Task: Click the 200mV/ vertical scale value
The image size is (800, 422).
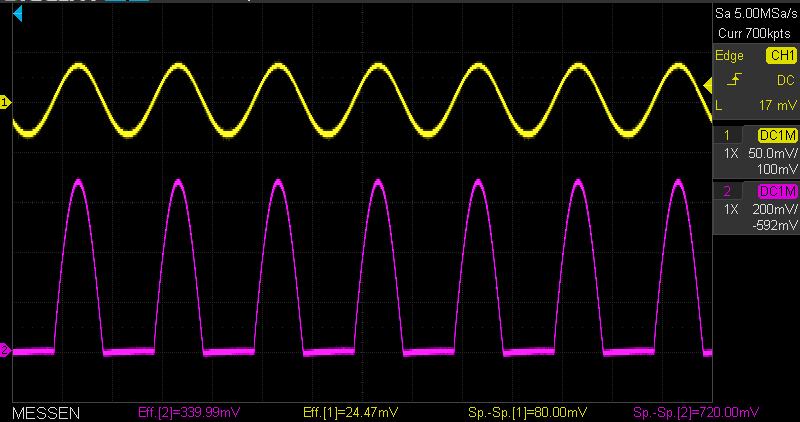Action: pos(774,209)
